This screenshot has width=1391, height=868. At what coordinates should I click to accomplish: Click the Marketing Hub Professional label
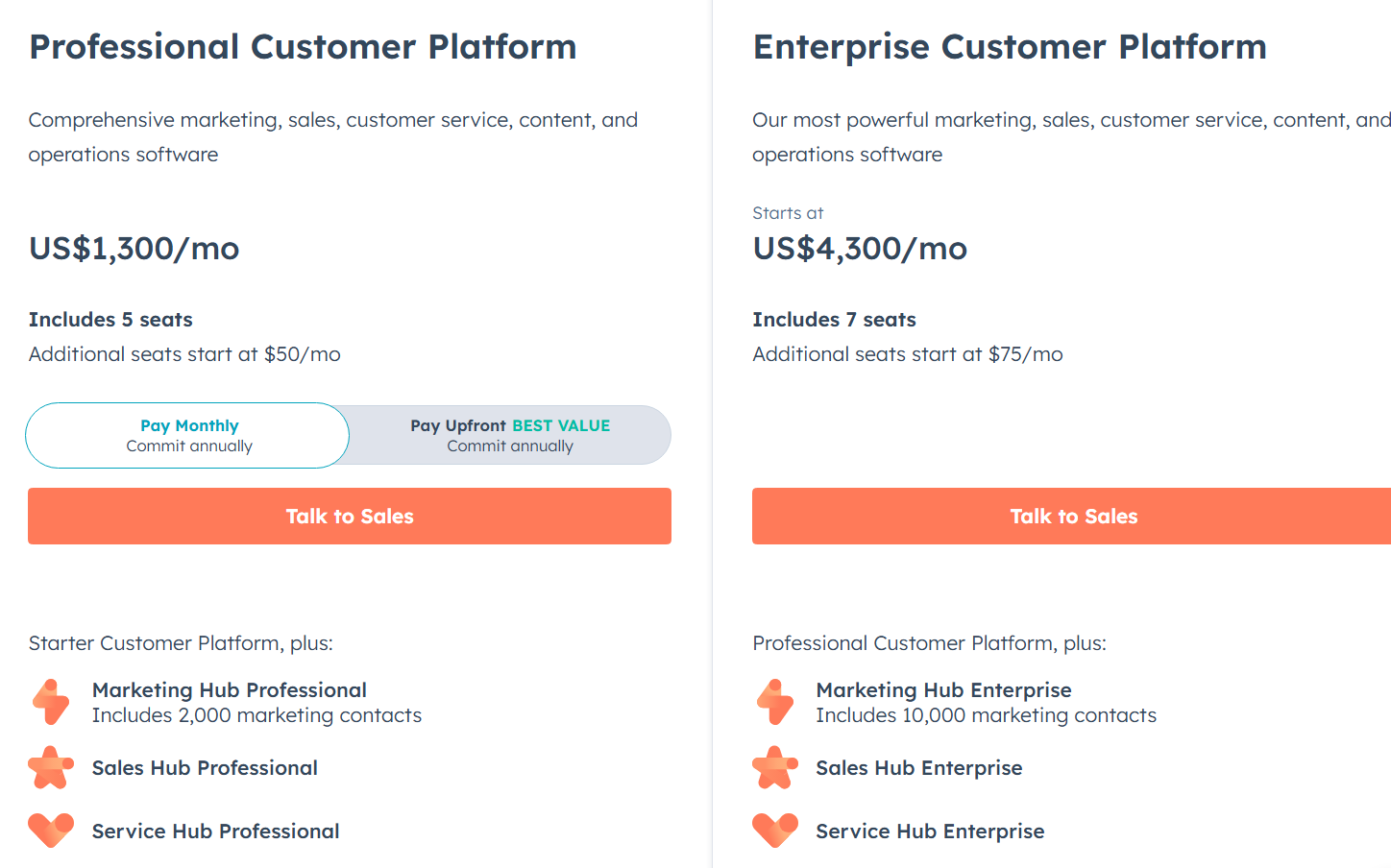point(229,690)
